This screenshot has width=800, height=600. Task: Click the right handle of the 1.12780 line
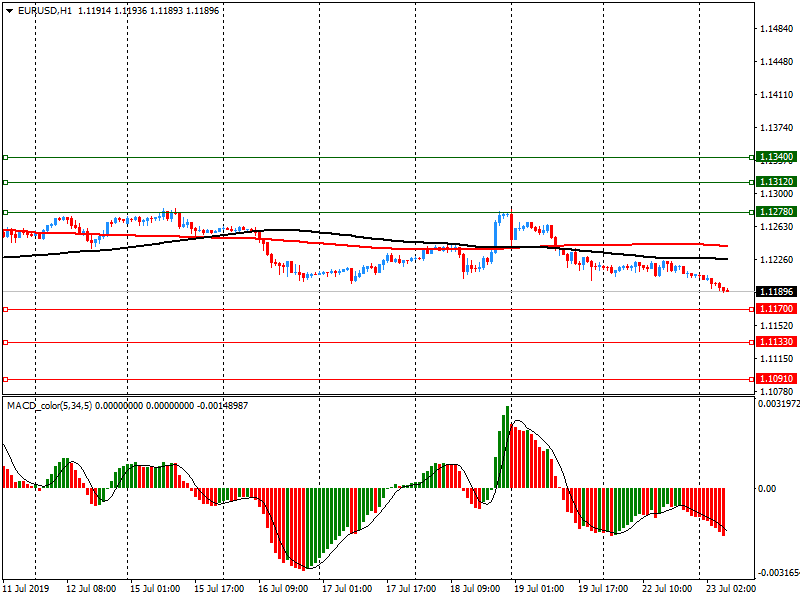[x=752, y=212]
